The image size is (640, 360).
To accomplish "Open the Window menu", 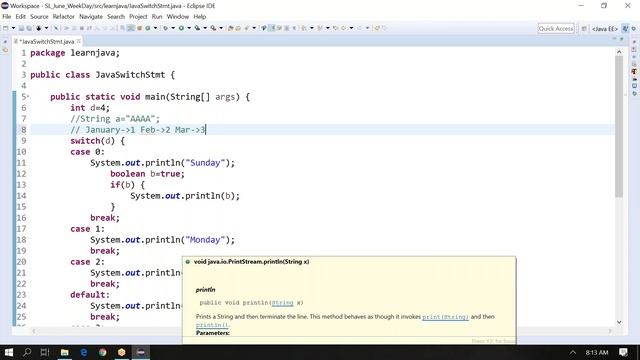I will pos(178,17).
